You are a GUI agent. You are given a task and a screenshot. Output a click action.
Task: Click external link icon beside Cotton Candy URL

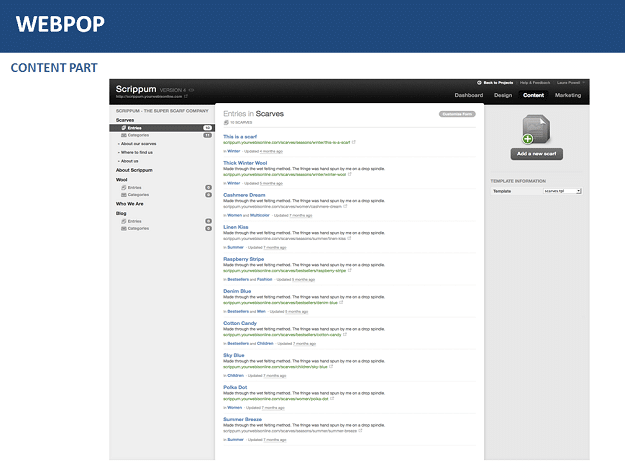(345, 334)
